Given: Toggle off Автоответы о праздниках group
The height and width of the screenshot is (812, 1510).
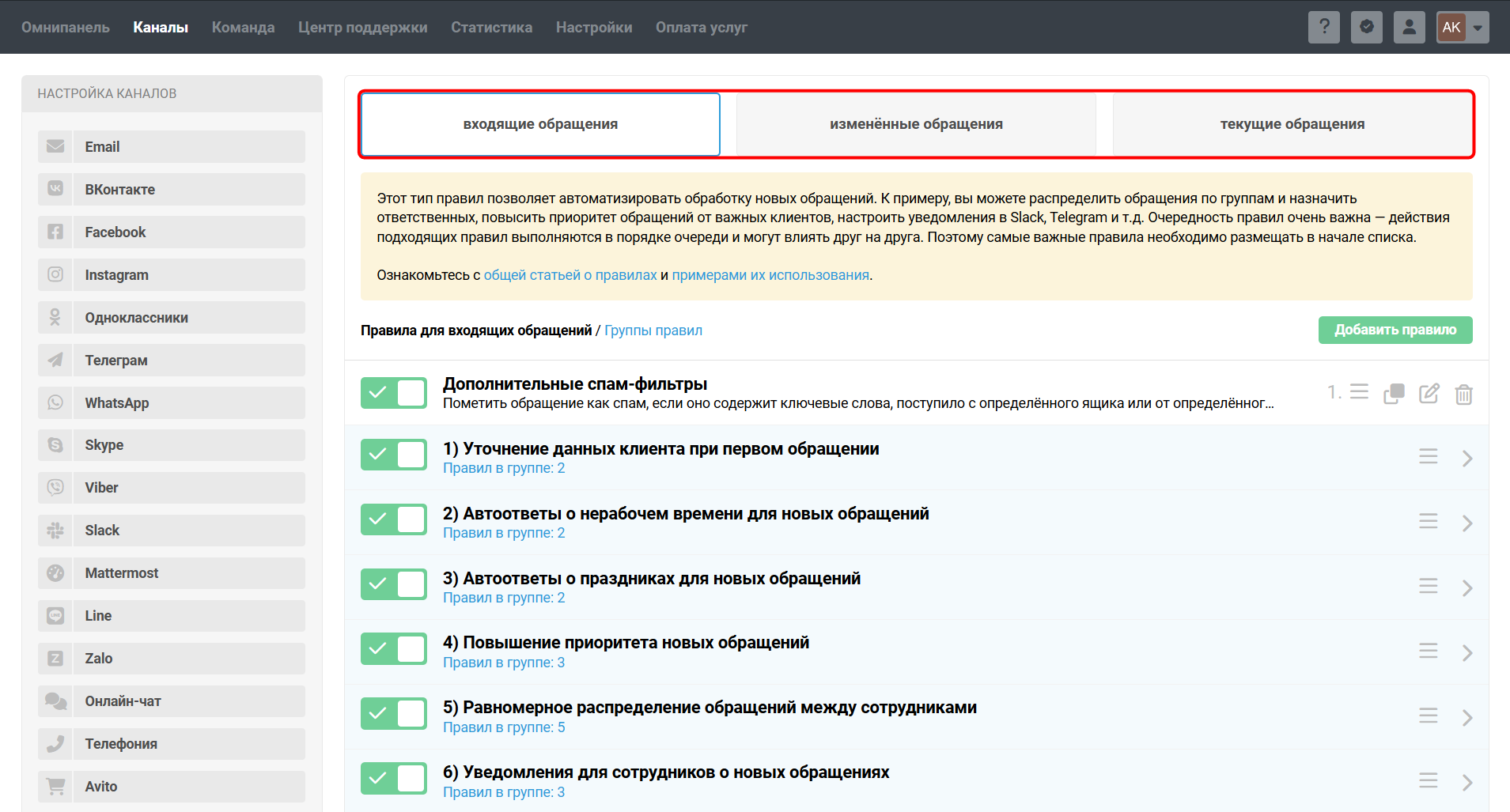Looking at the screenshot, I should (394, 584).
